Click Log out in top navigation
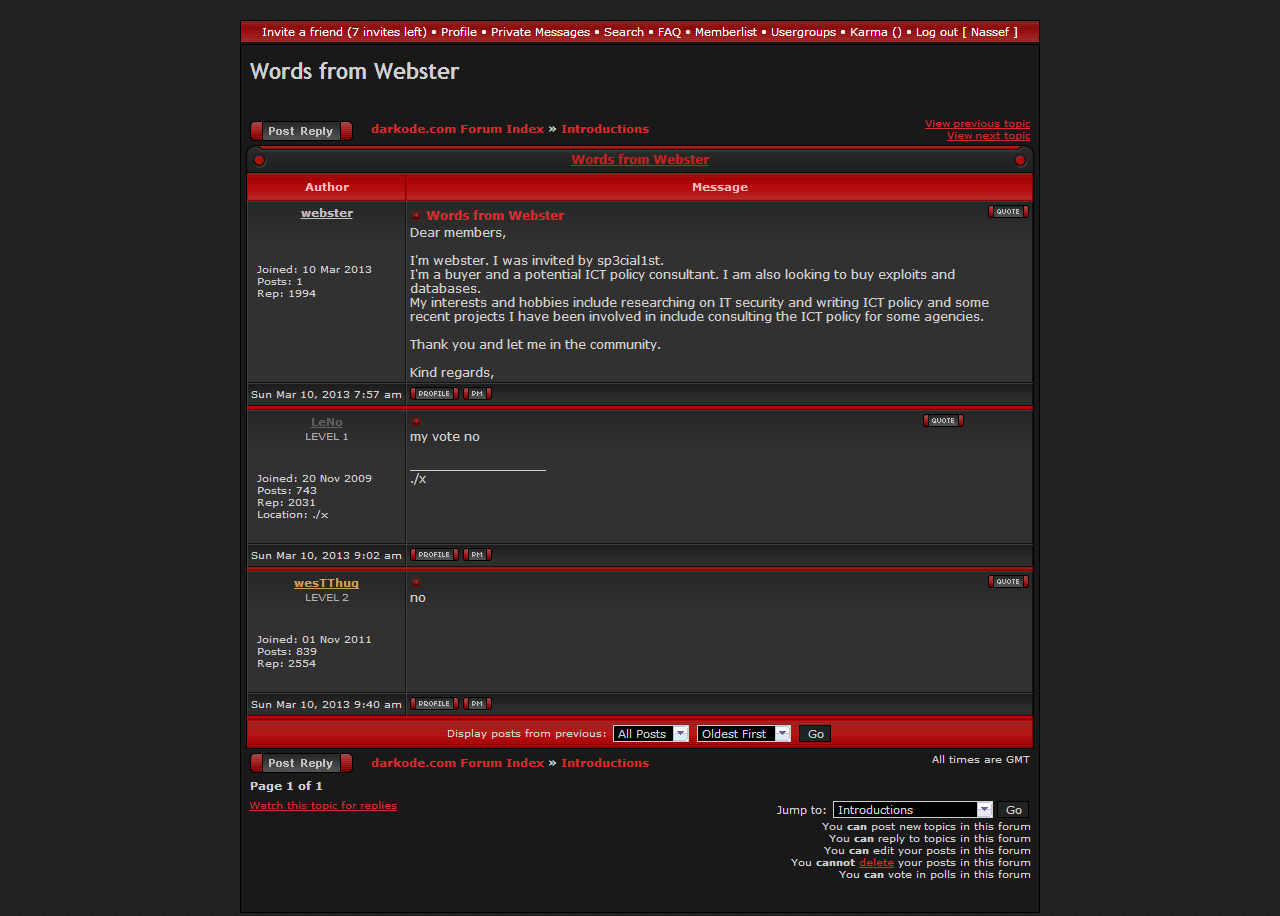The width and height of the screenshot is (1280, 916). [937, 32]
